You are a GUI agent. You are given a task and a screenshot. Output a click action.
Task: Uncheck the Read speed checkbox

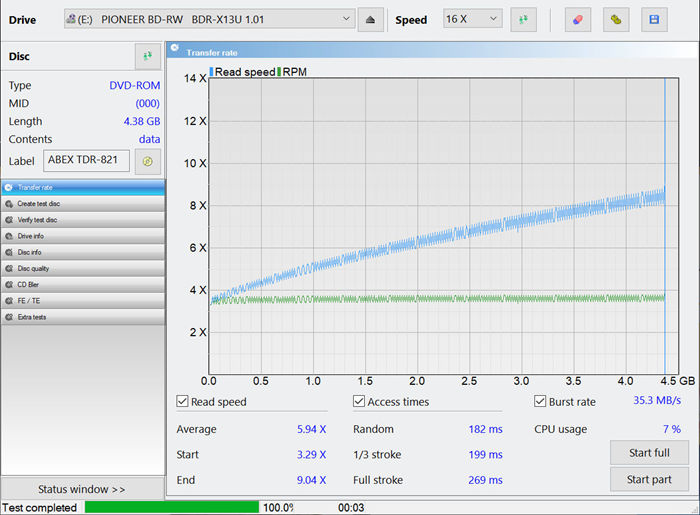[x=183, y=402]
